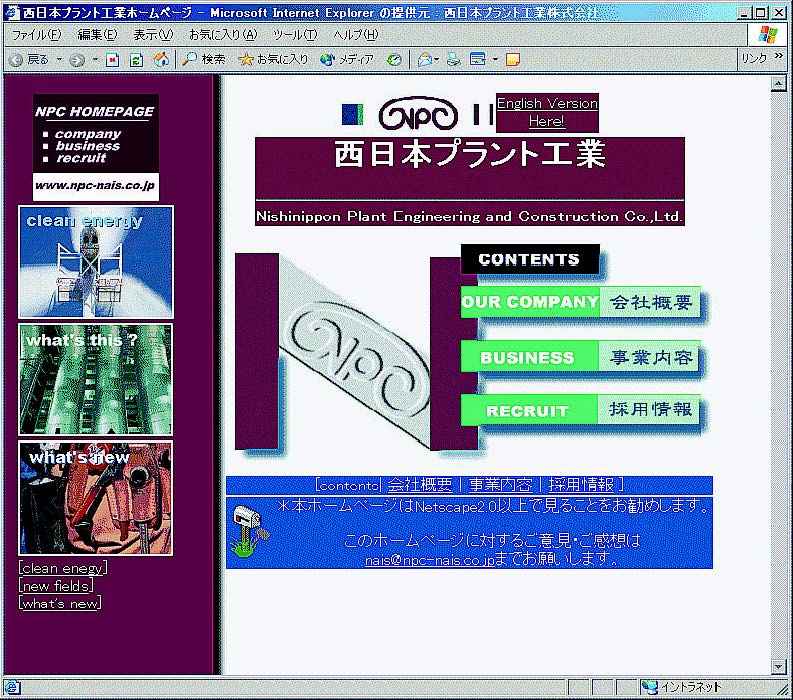Click the Mail envelope icon
The image size is (793, 700).
coord(424,60)
